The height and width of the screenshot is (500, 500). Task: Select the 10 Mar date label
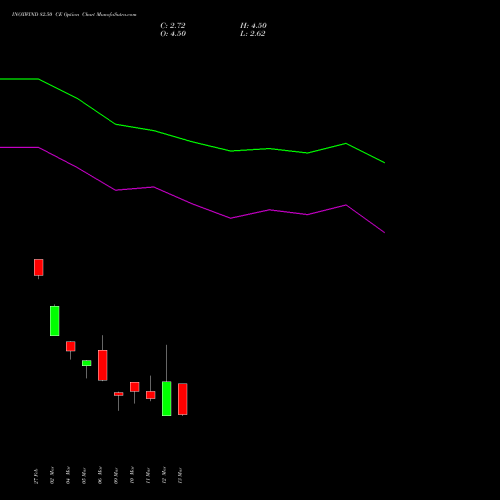(x=132, y=475)
